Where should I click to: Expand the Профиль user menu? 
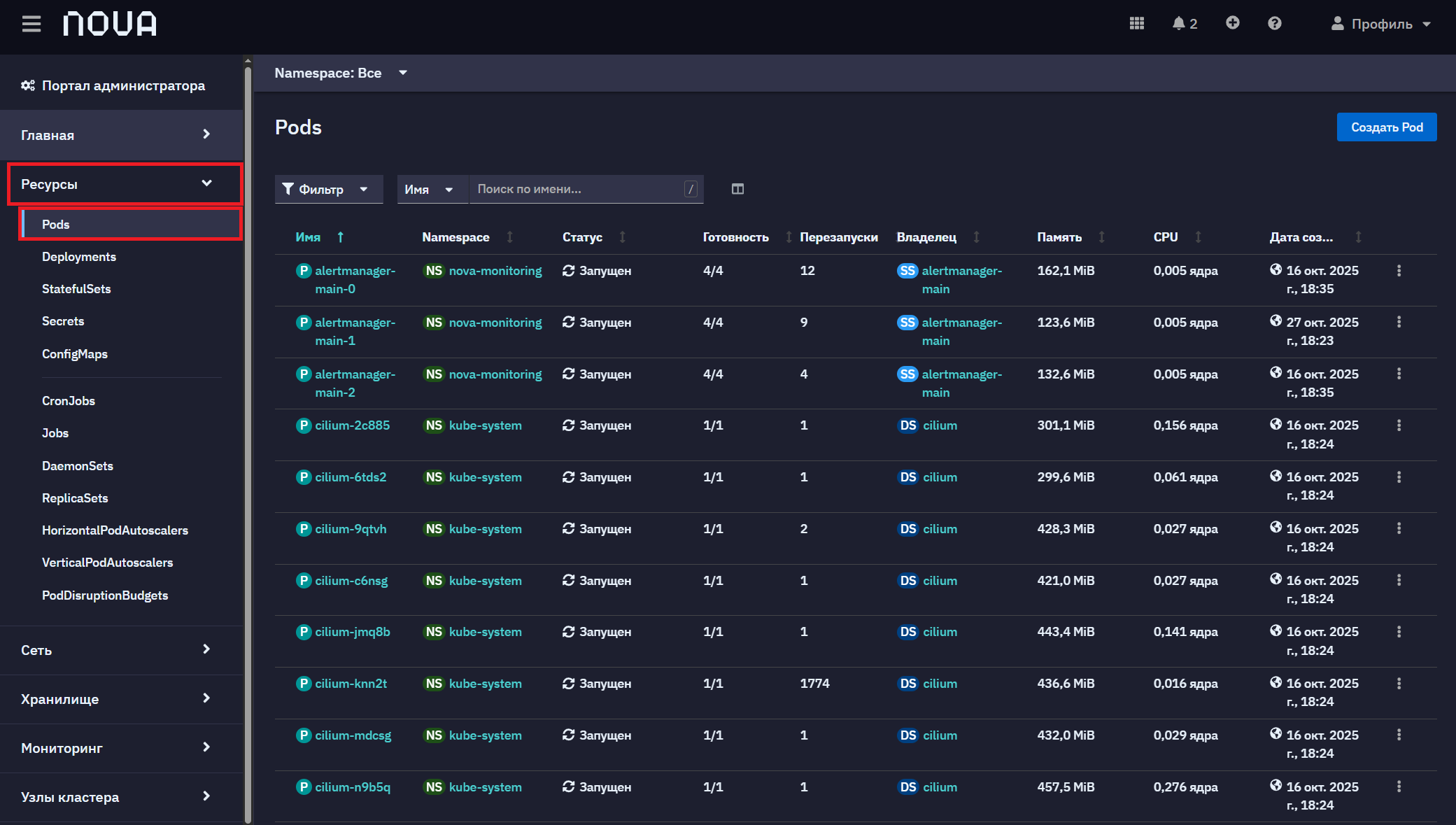click(1380, 24)
